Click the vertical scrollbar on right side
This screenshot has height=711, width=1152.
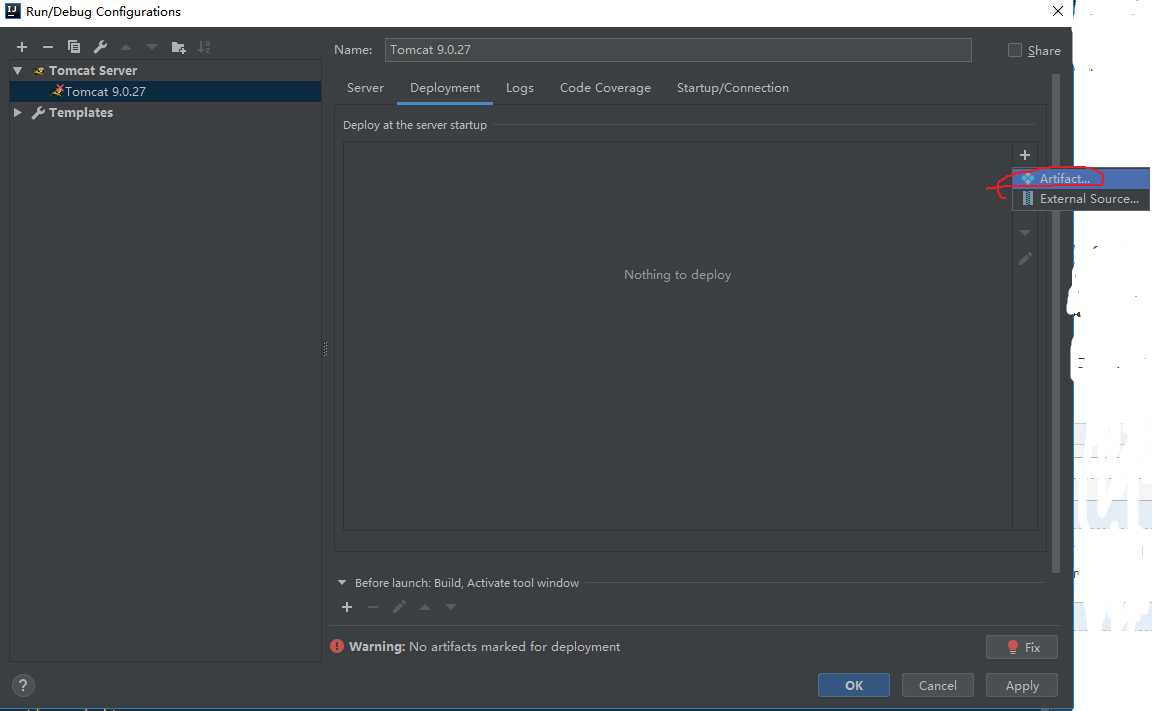point(1056,323)
